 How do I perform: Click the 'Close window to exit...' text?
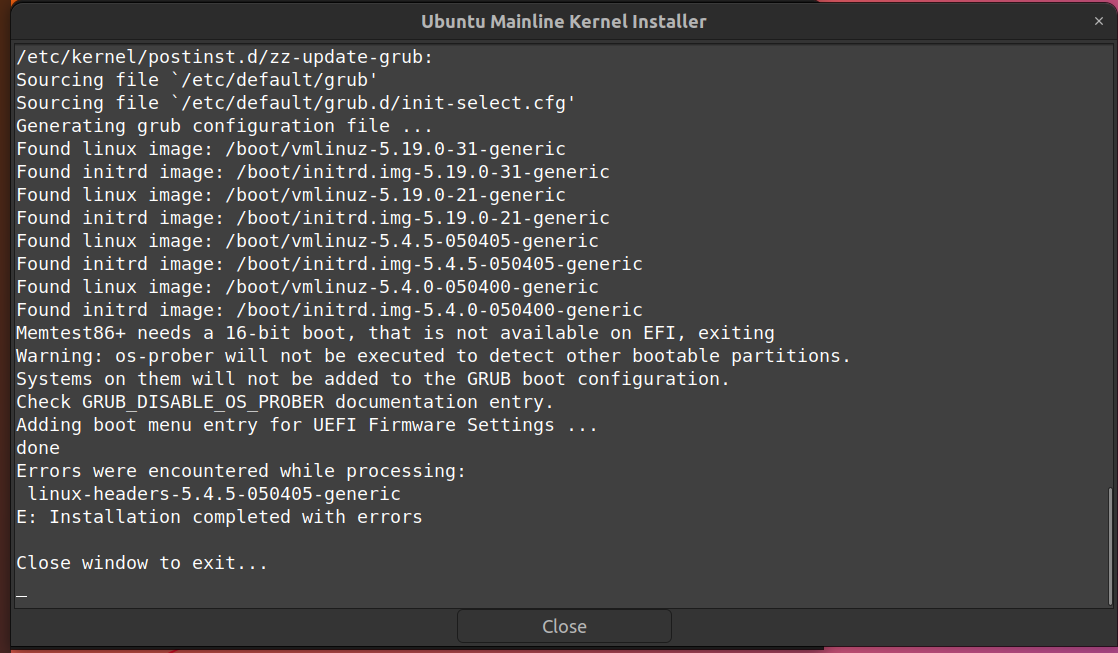(142, 563)
